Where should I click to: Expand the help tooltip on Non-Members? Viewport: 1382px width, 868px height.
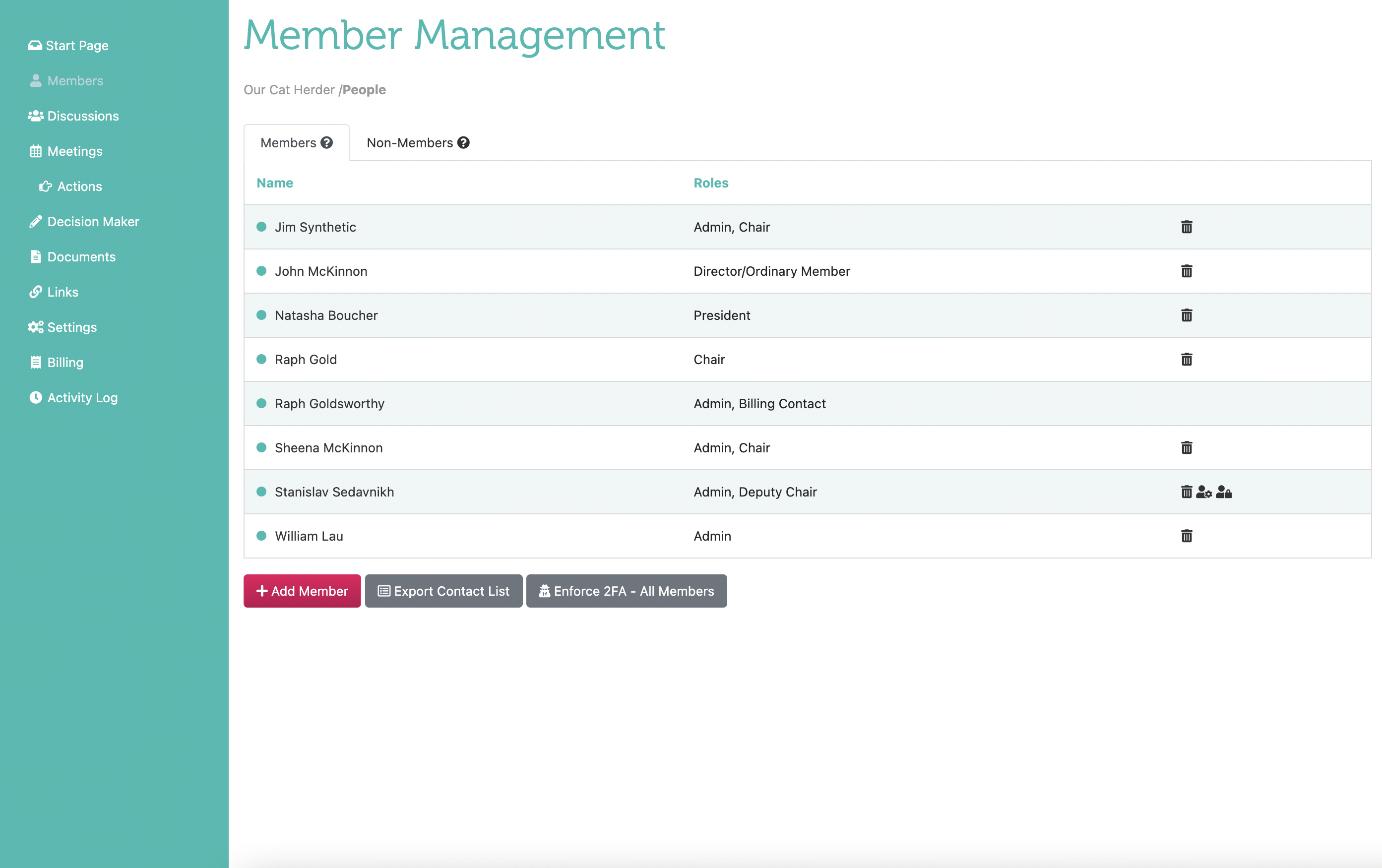(464, 142)
